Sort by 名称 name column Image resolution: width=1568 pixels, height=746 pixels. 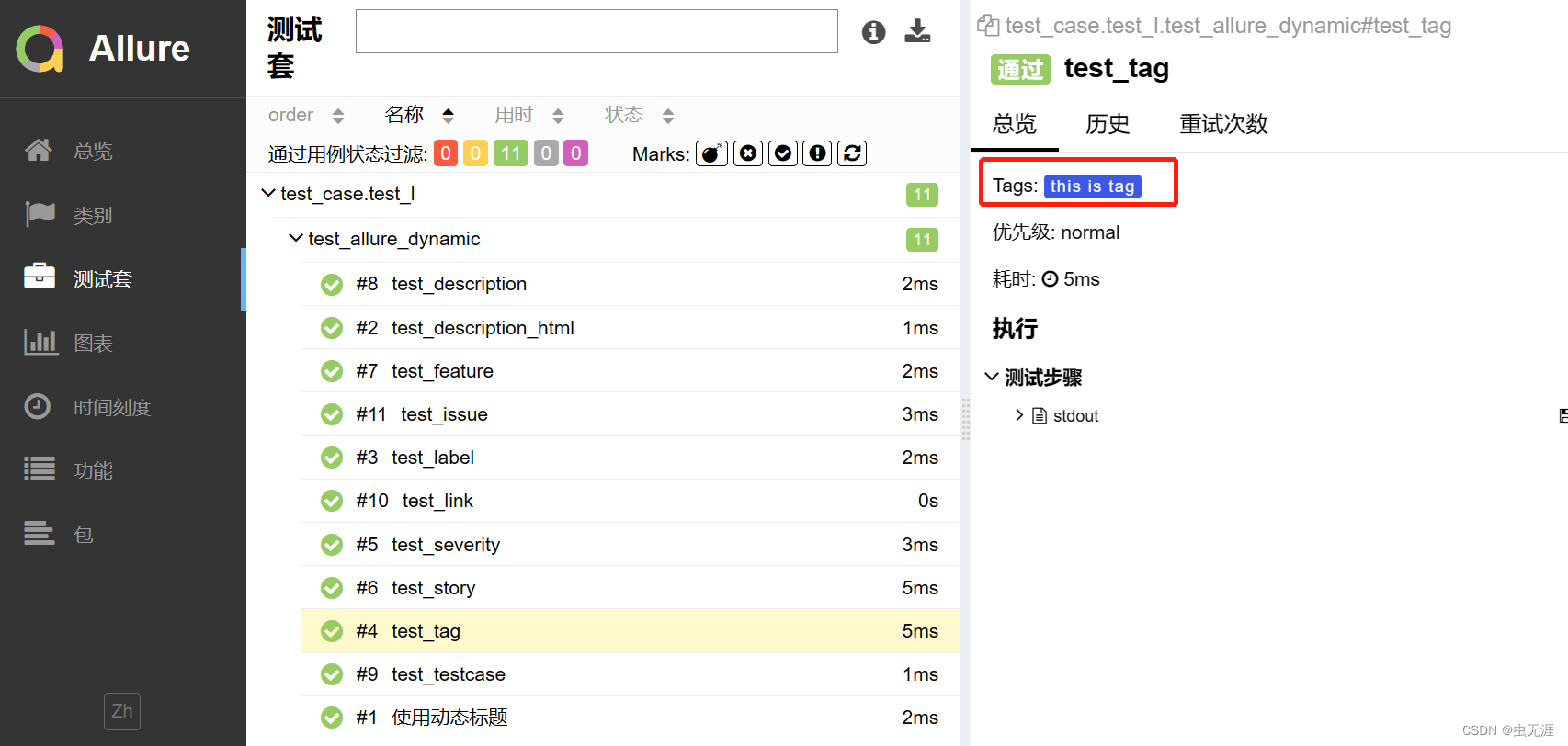point(419,115)
